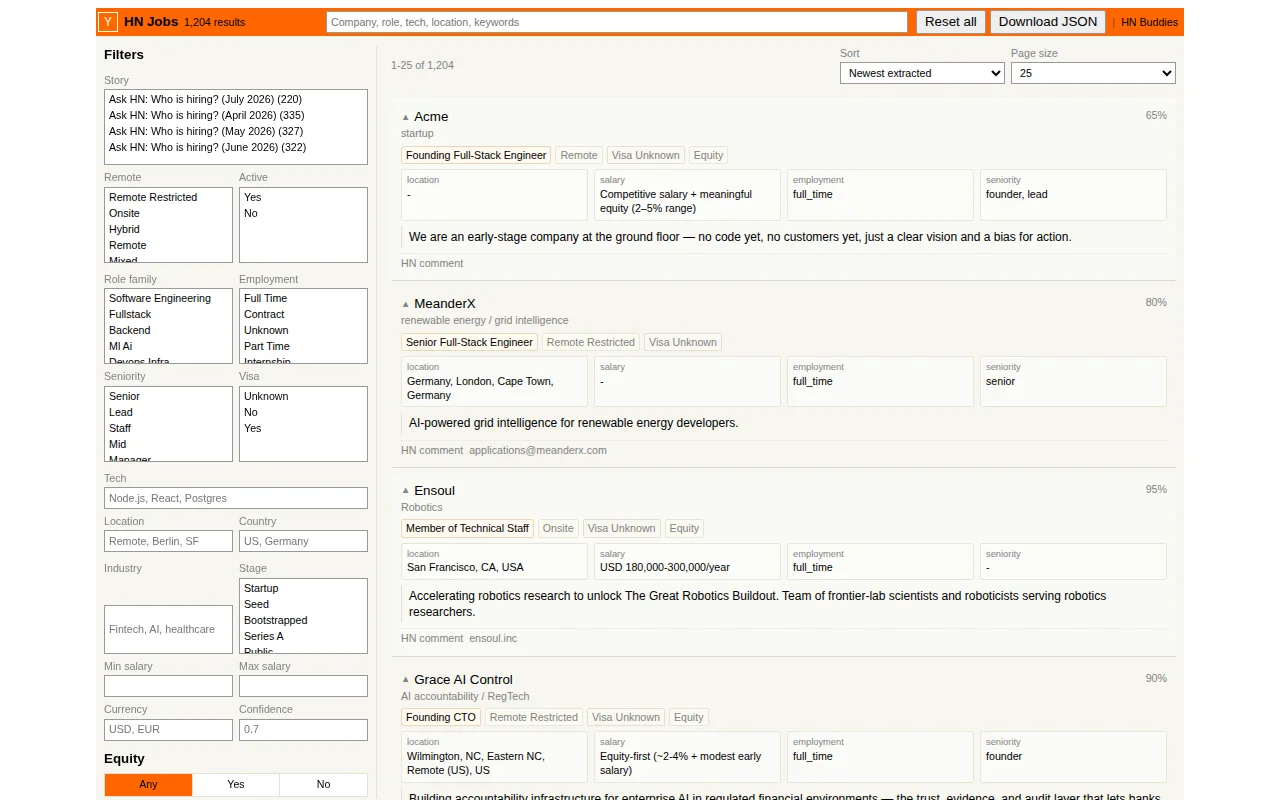Select Contract employment option

[x=303, y=314]
